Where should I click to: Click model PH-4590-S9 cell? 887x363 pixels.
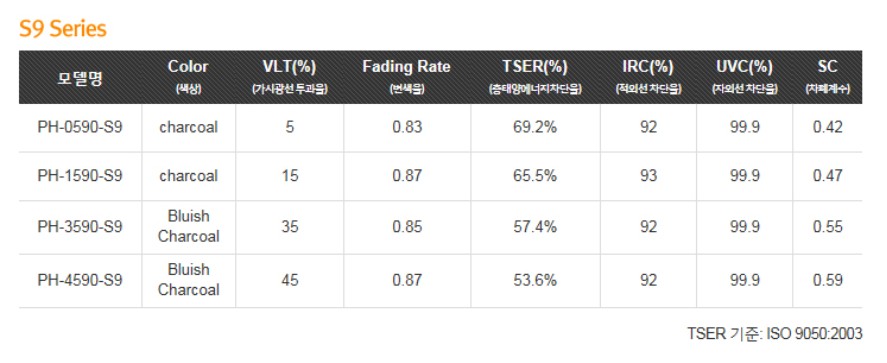coord(80,280)
